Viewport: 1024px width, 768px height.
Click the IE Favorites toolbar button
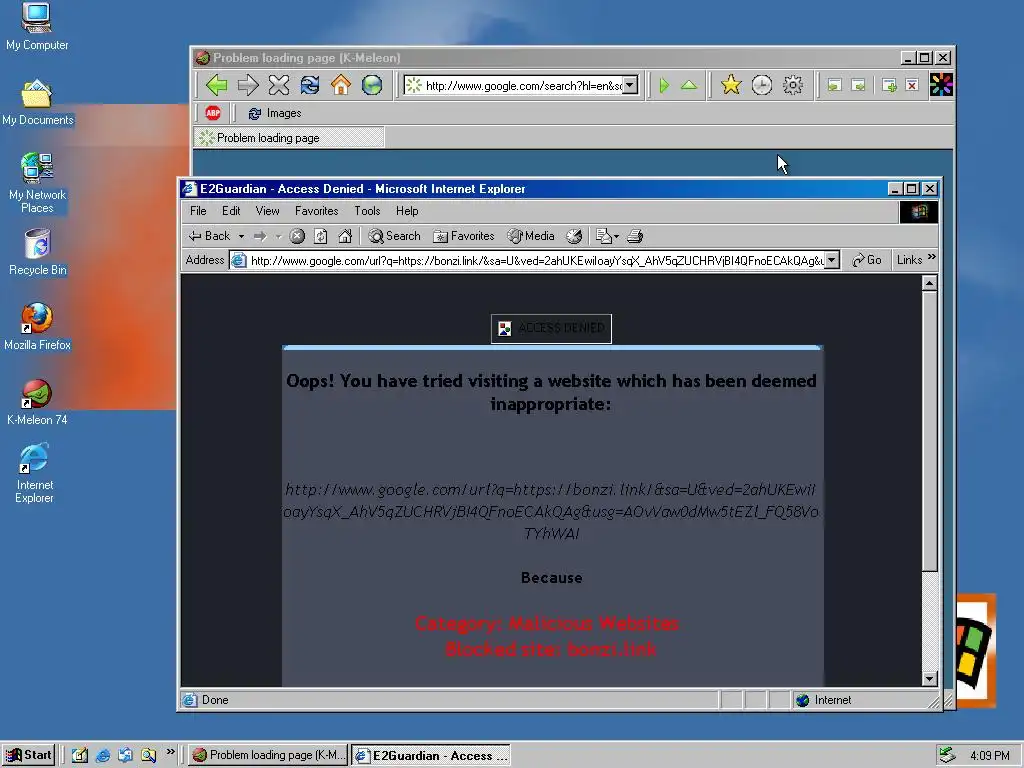(x=464, y=236)
